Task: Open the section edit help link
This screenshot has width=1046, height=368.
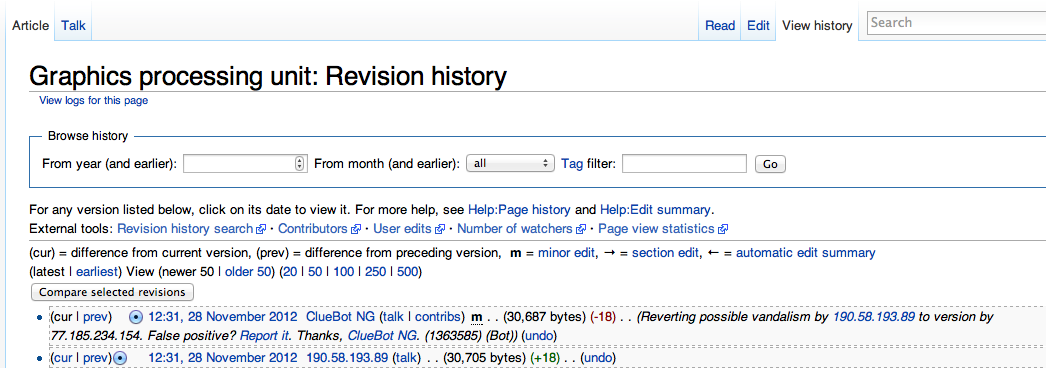Action: 666,253
